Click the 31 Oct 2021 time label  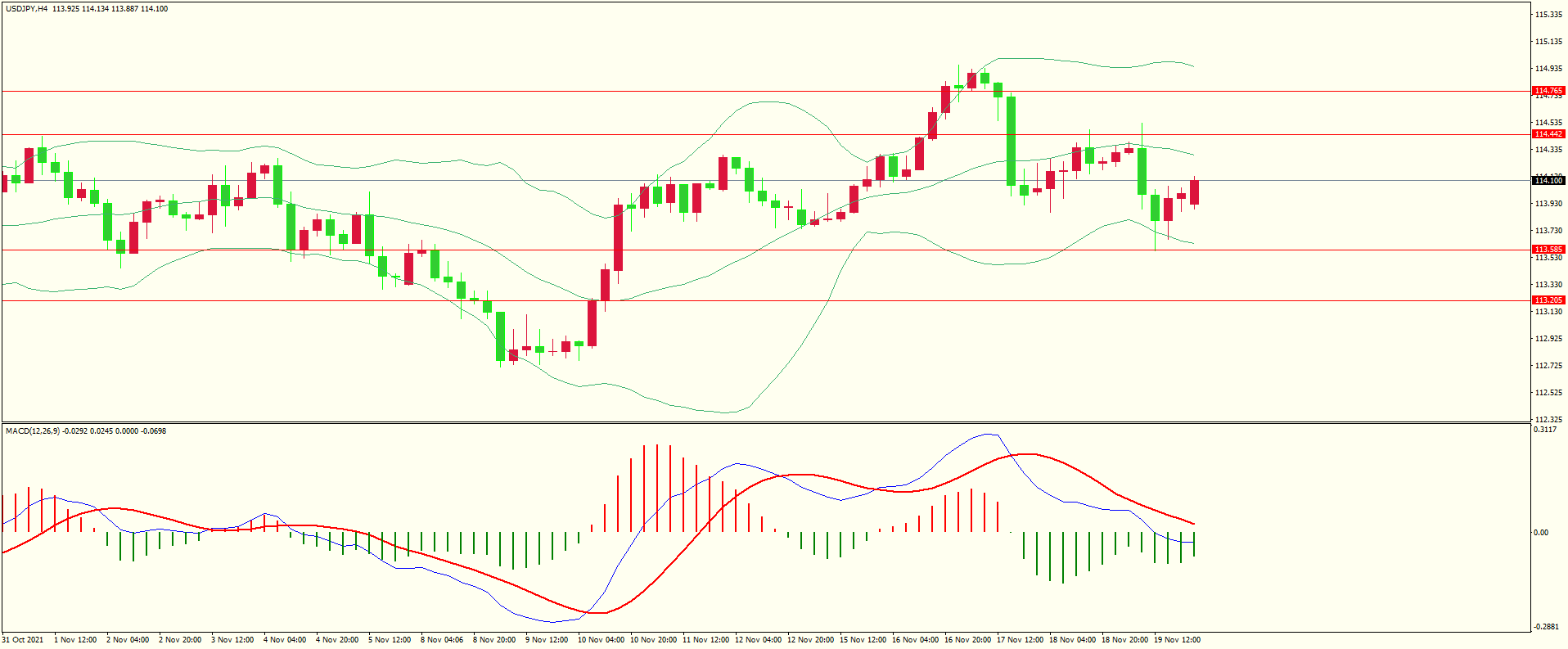coord(23,640)
